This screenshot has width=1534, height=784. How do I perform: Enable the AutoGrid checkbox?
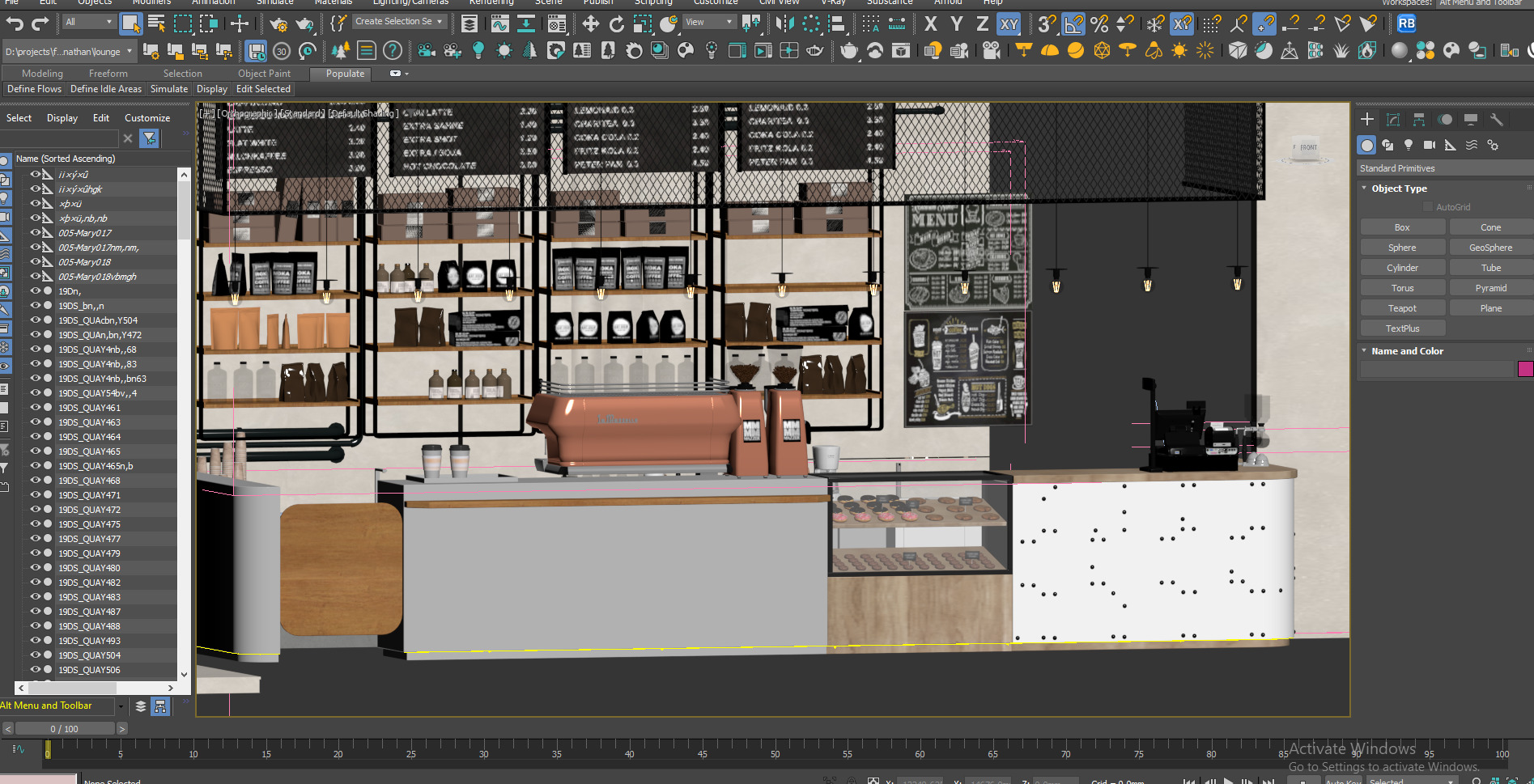(x=1428, y=207)
